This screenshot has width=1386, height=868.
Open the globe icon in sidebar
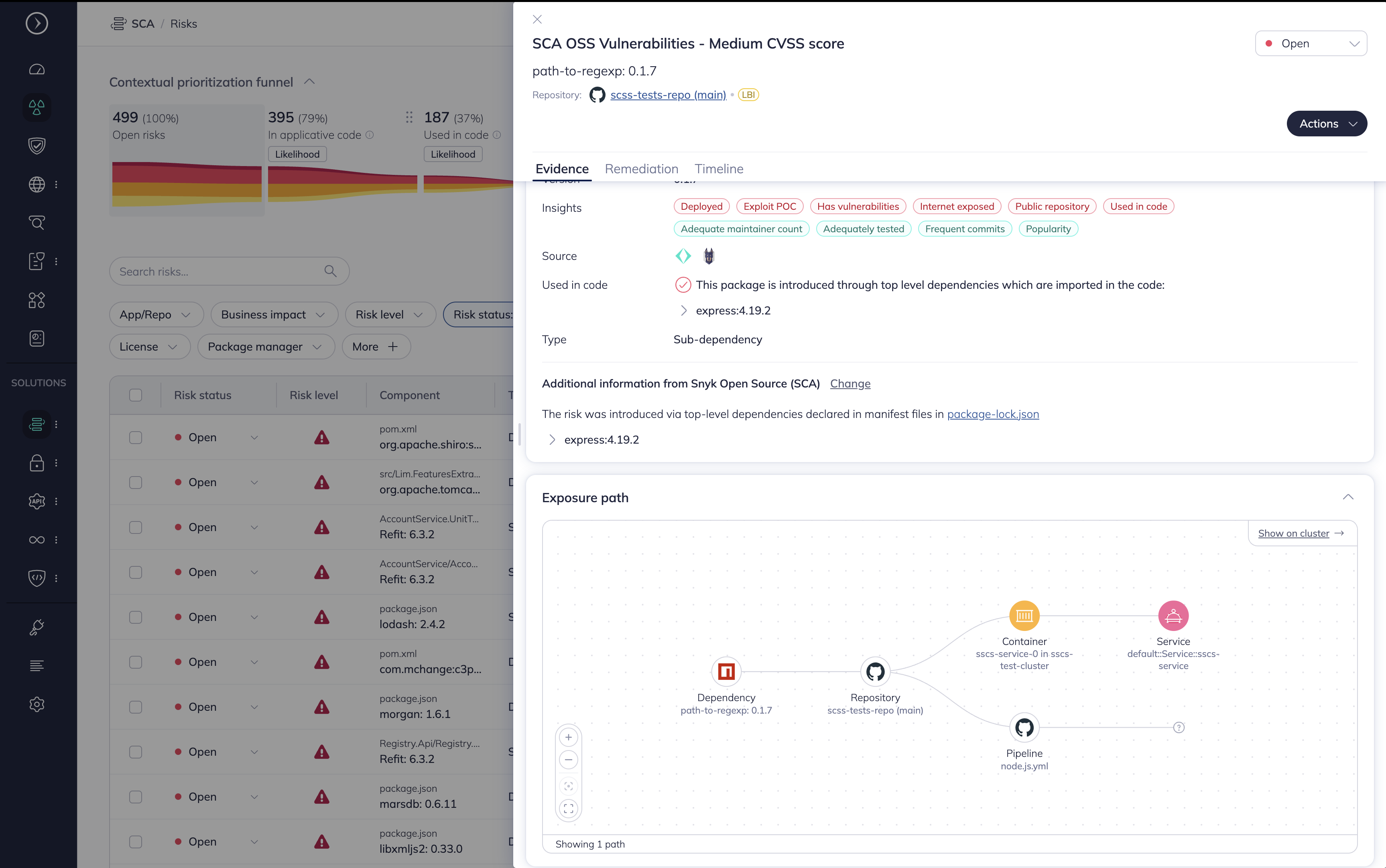pyautogui.click(x=37, y=184)
